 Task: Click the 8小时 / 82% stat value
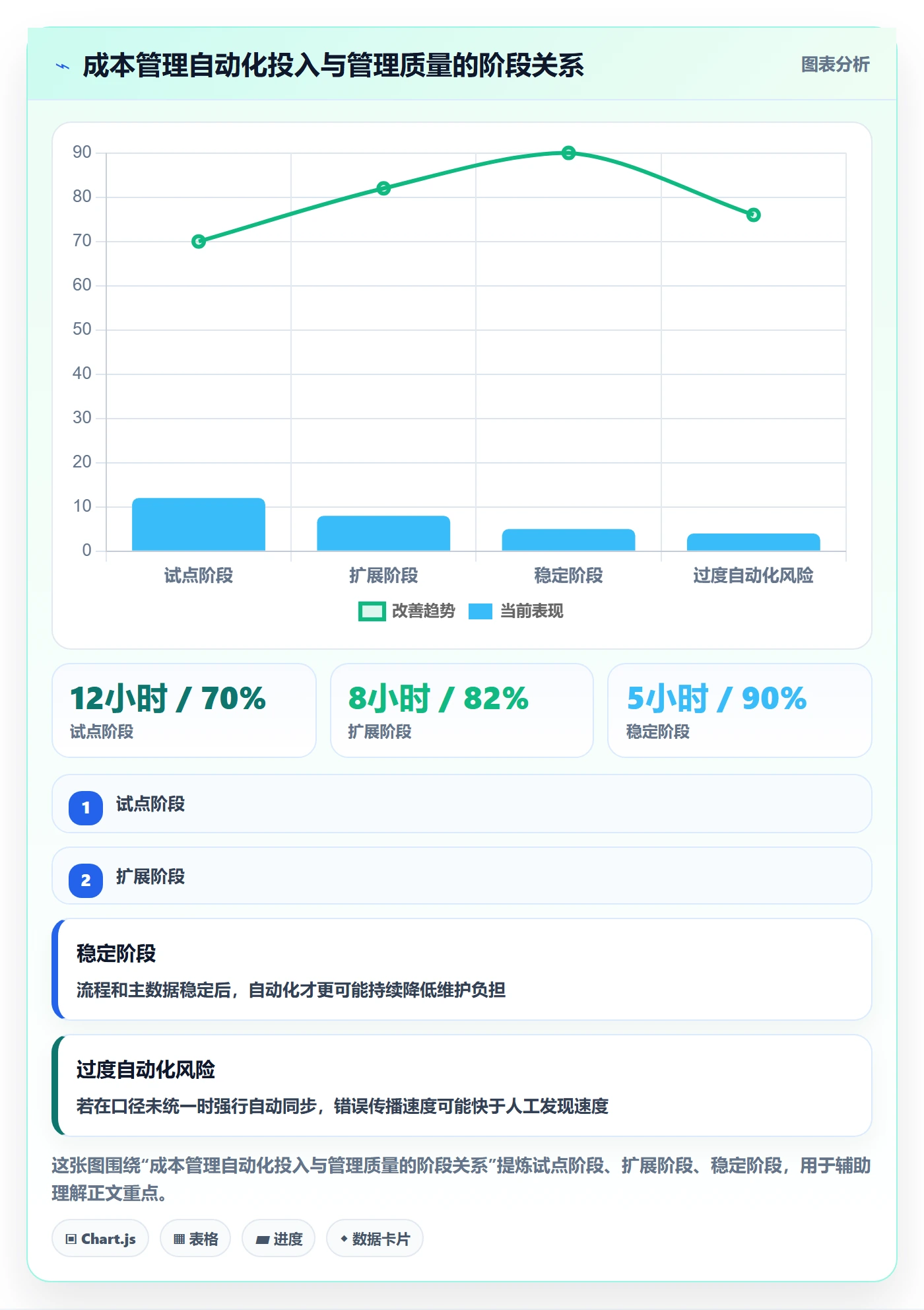(438, 698)
